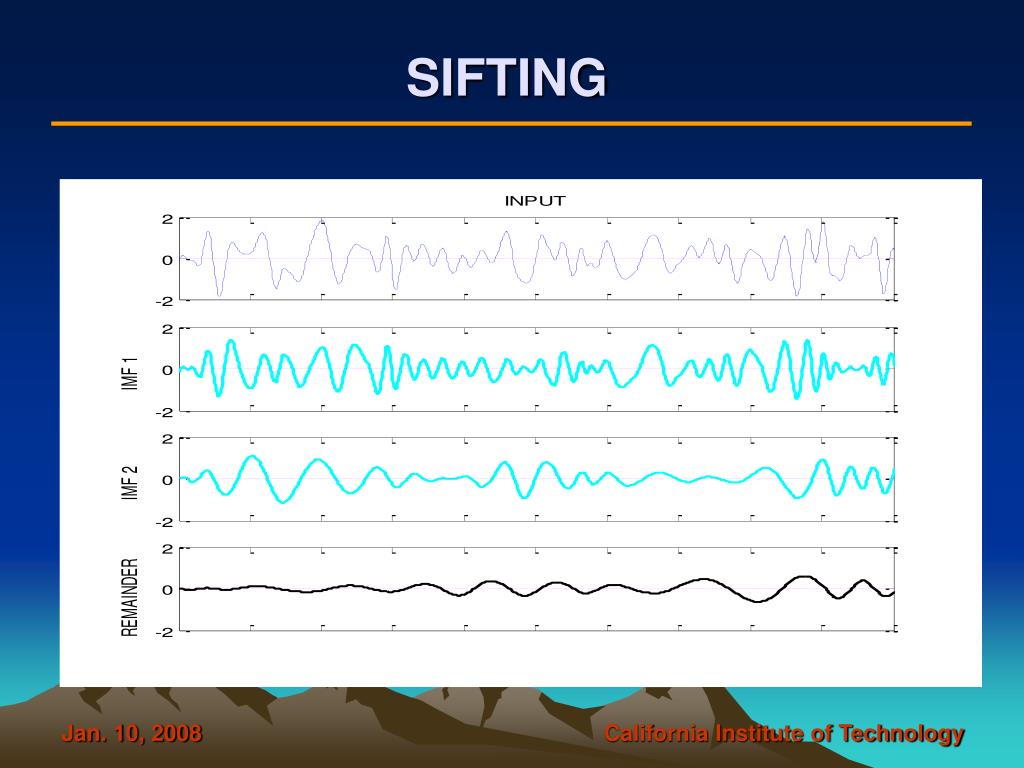Click the Jan. 10, 2008 footer date
1024x768 pixels.
131,733
